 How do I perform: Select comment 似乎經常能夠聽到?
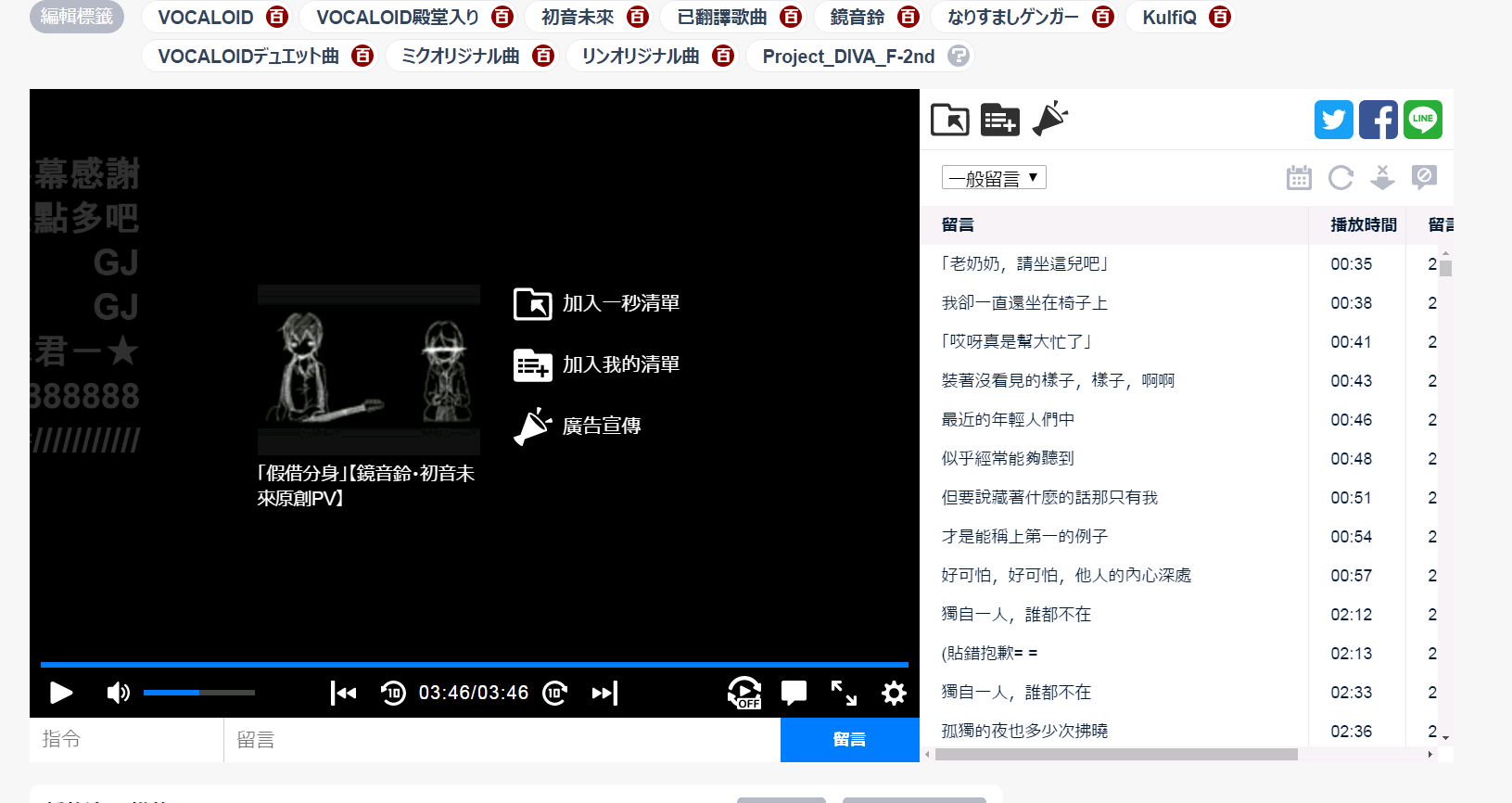(x=1008, y=459)
